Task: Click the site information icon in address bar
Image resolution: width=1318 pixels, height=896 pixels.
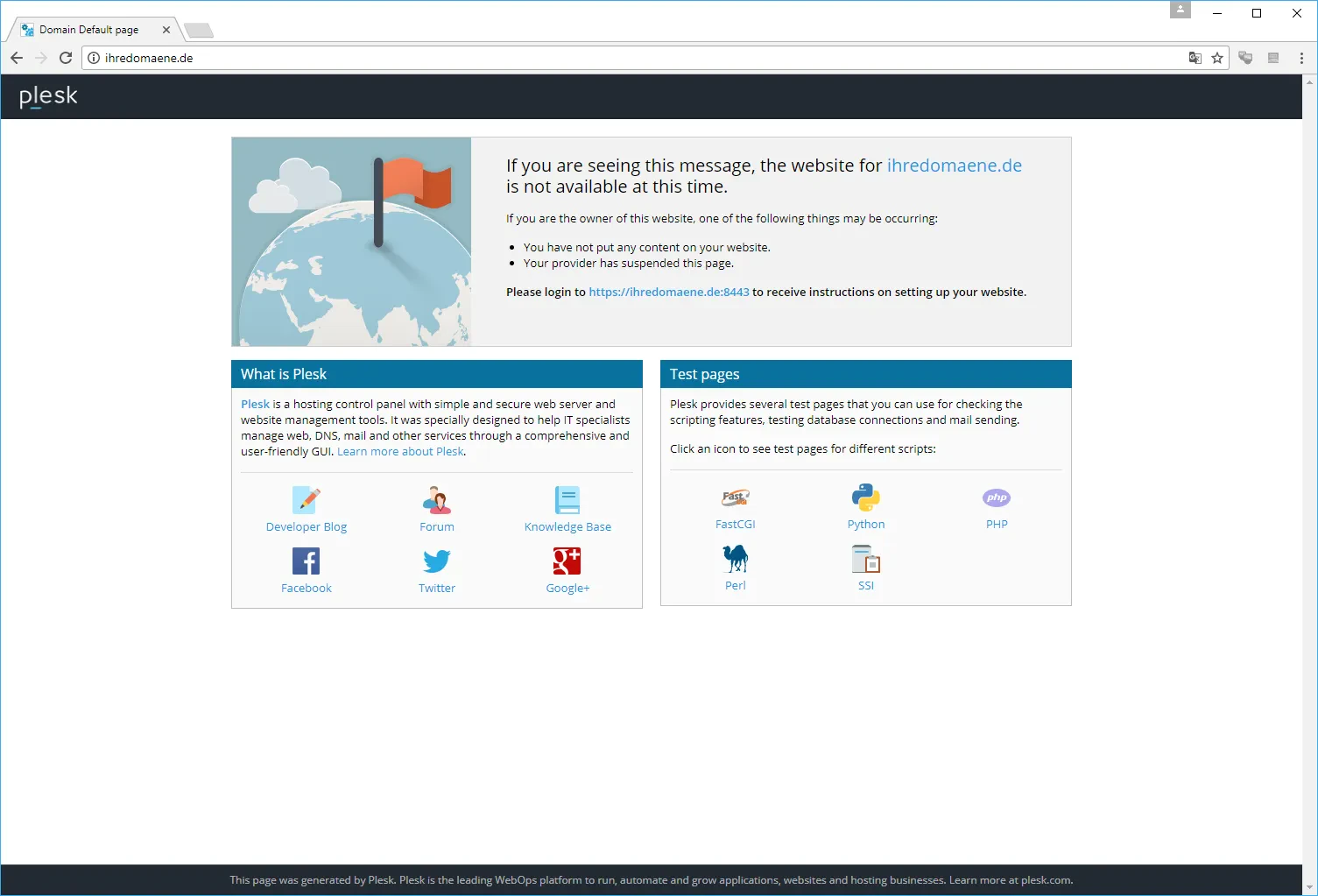Action: [94, 58]
